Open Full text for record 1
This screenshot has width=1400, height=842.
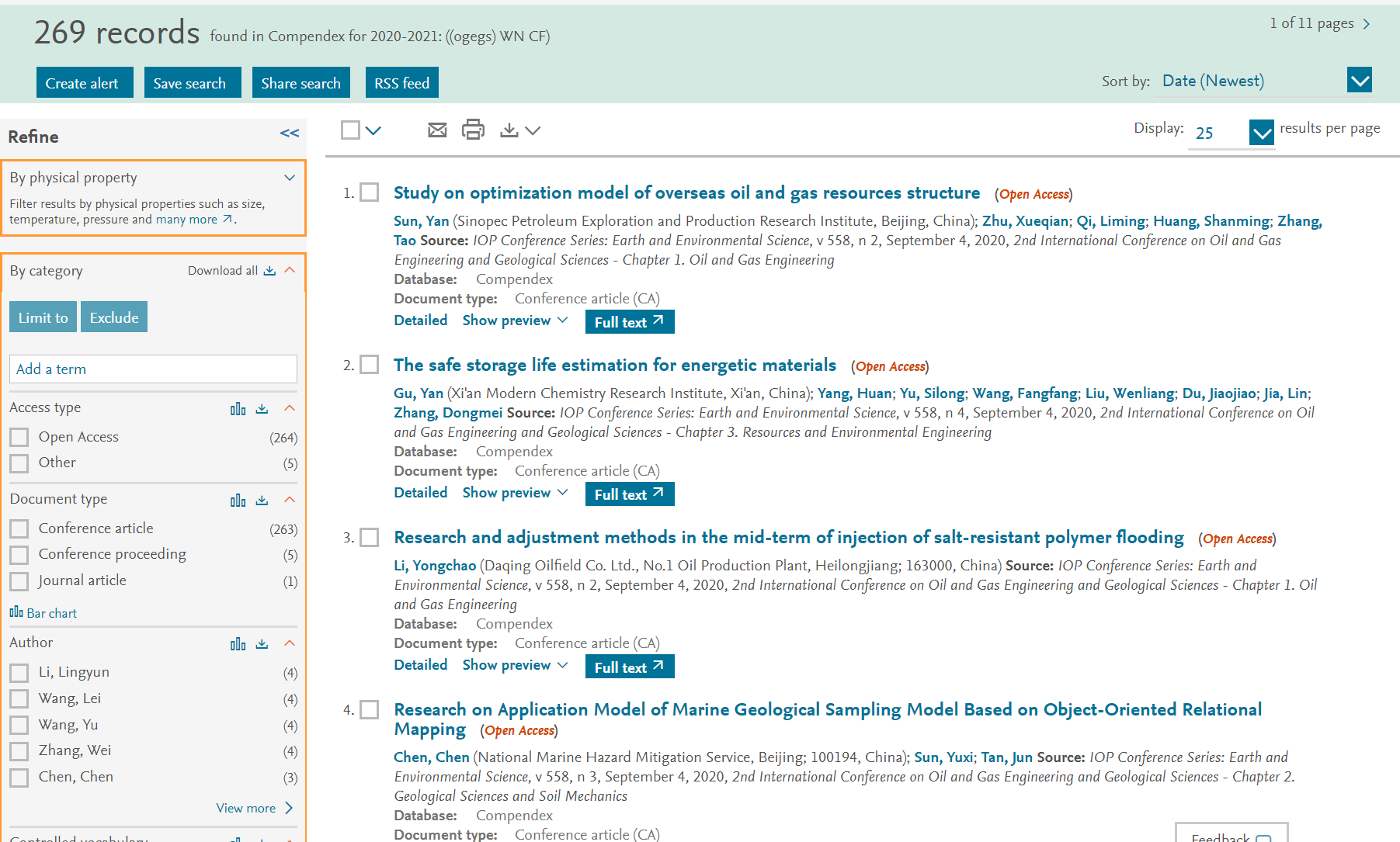coord(630,321)
